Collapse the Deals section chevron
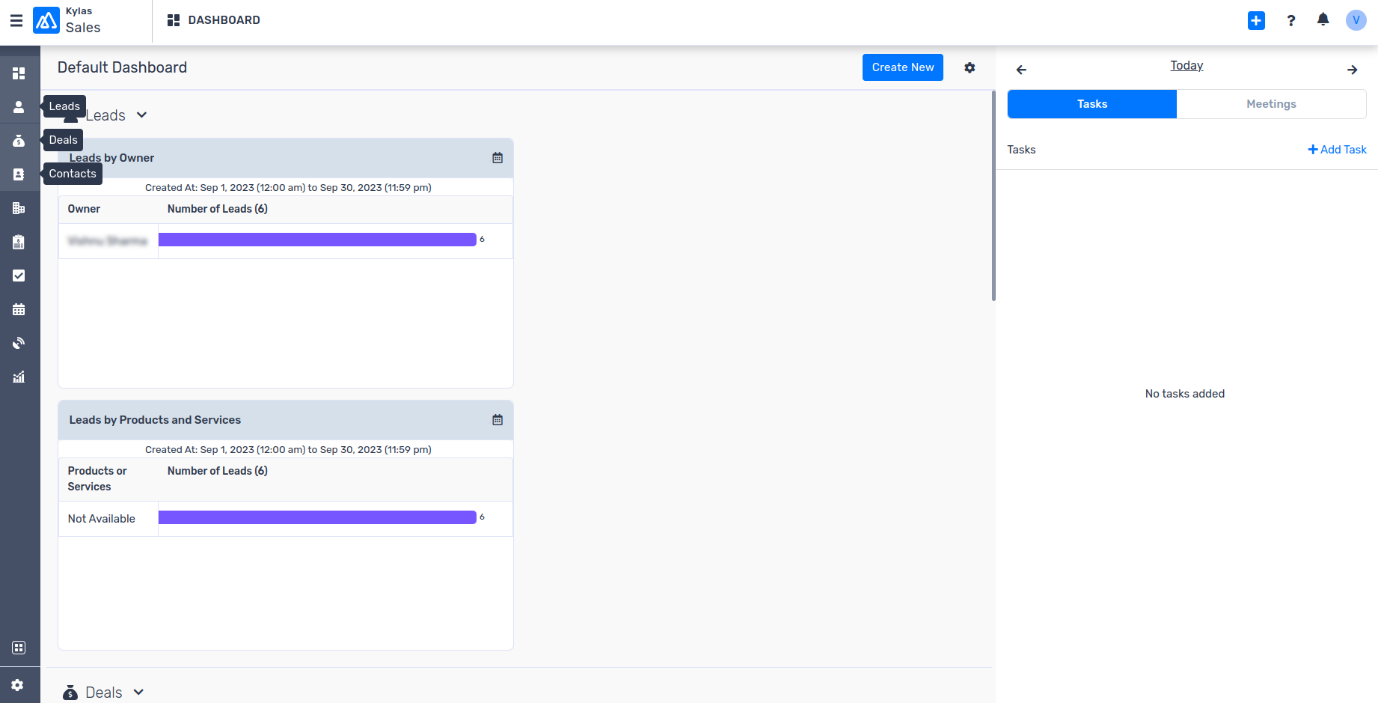The height and width of the screenshot is (703, 1378). click(x=139, y=692)
